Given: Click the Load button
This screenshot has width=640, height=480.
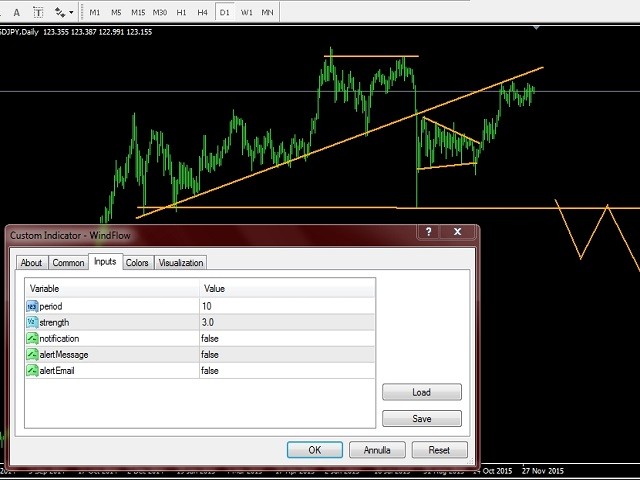Looking at the screenshot, I should 422,392.
